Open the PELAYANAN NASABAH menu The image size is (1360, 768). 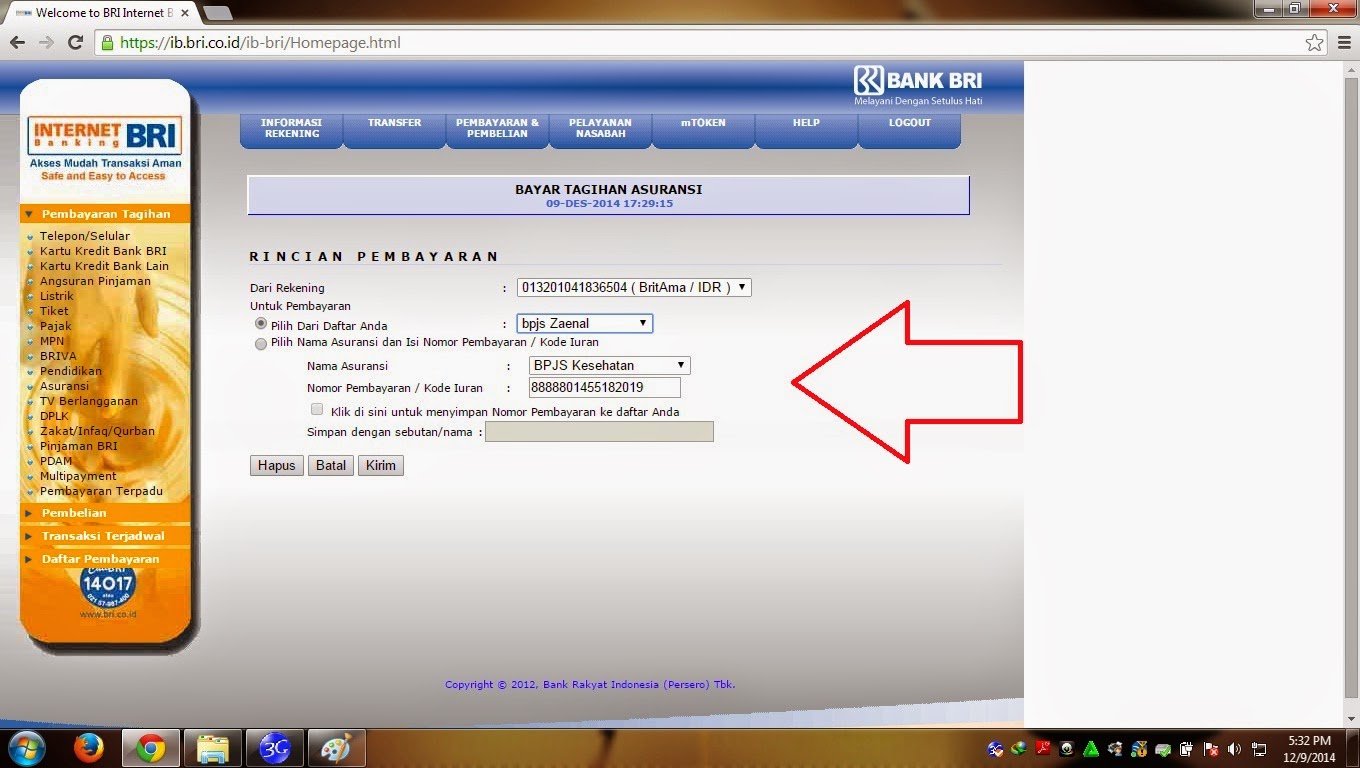coord(600,128)
